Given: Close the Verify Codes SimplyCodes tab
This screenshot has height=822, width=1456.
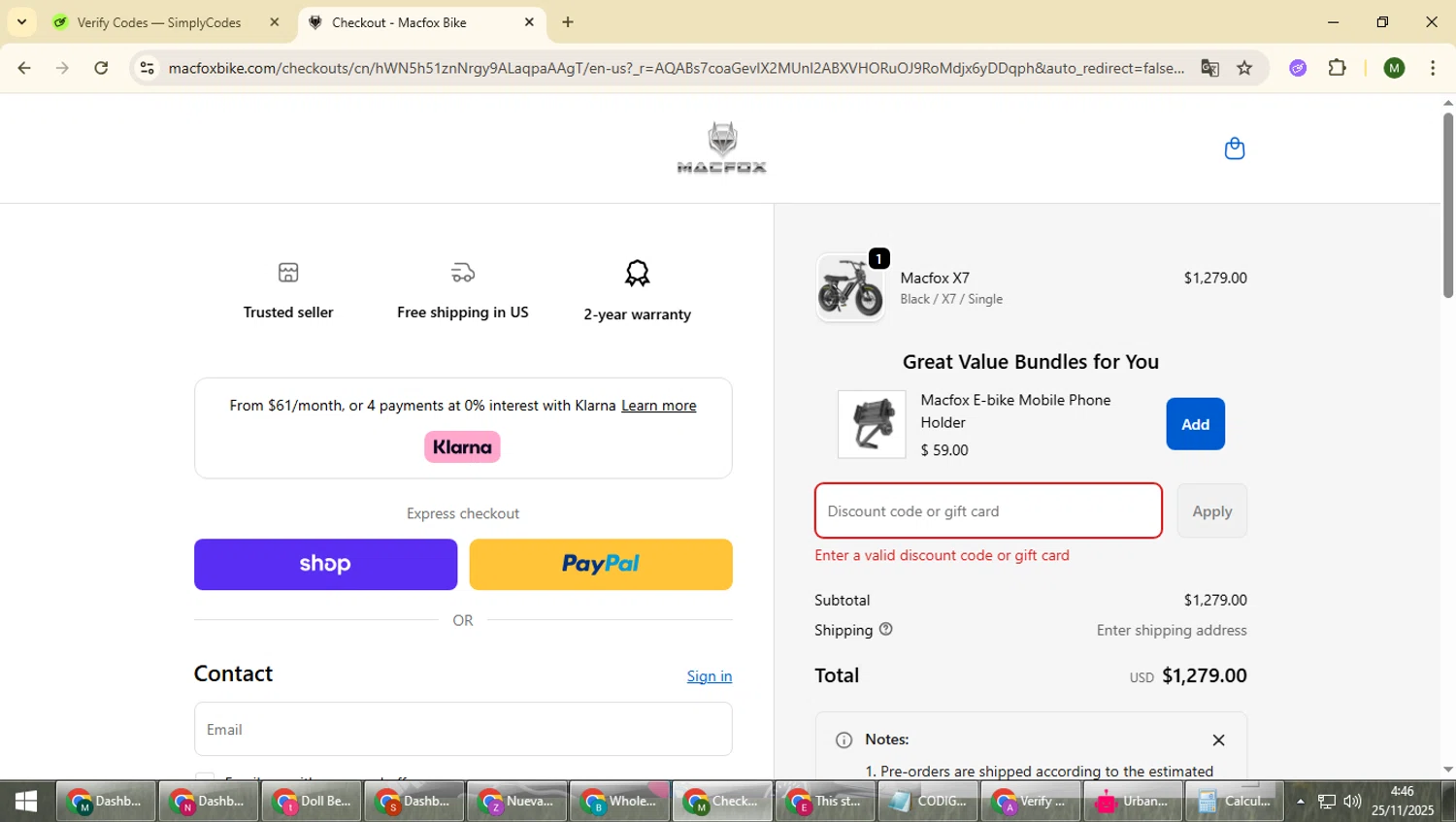Looking at the screenshot, I should click(274, 22).
